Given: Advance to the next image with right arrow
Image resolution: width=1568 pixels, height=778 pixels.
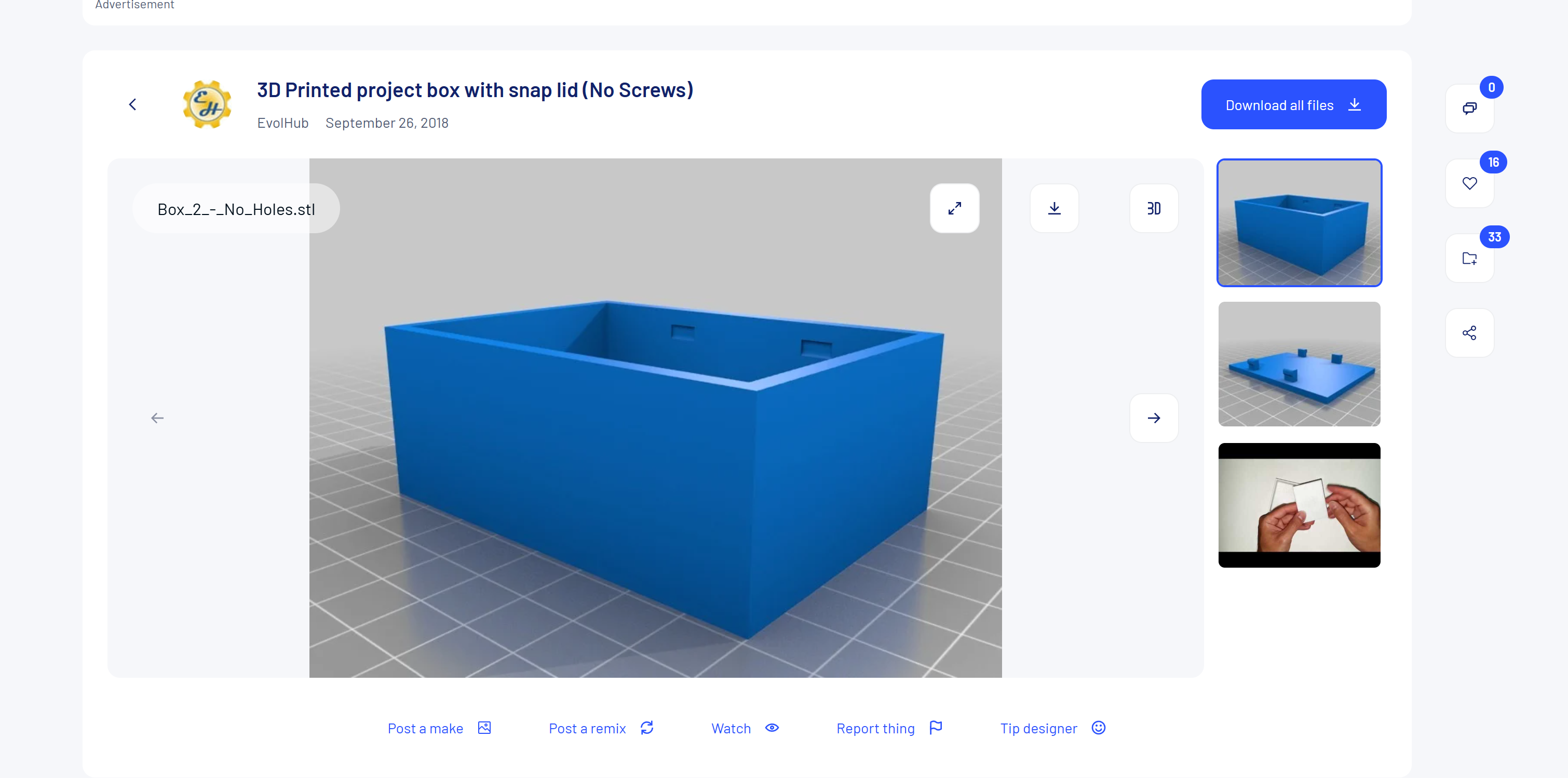Looking at the screenshot, I should (1154, 418).
